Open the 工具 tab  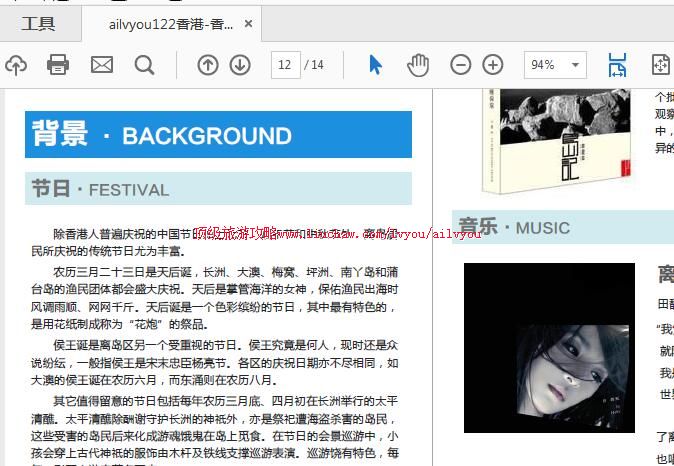click(x=39, y=24)
